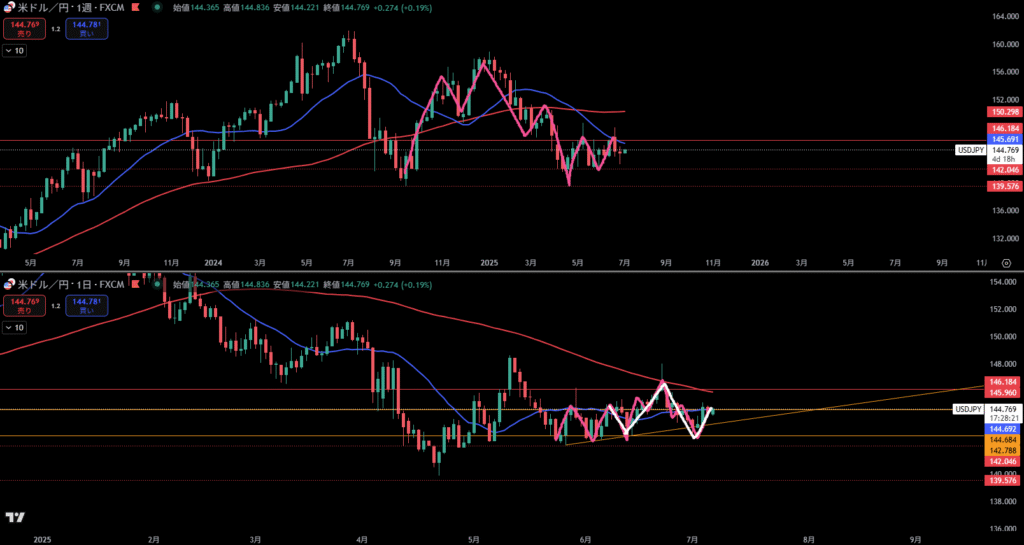Click the buy 144.781 button in the daily chart
1024x545 pixels.
click(x=87, y=306)
